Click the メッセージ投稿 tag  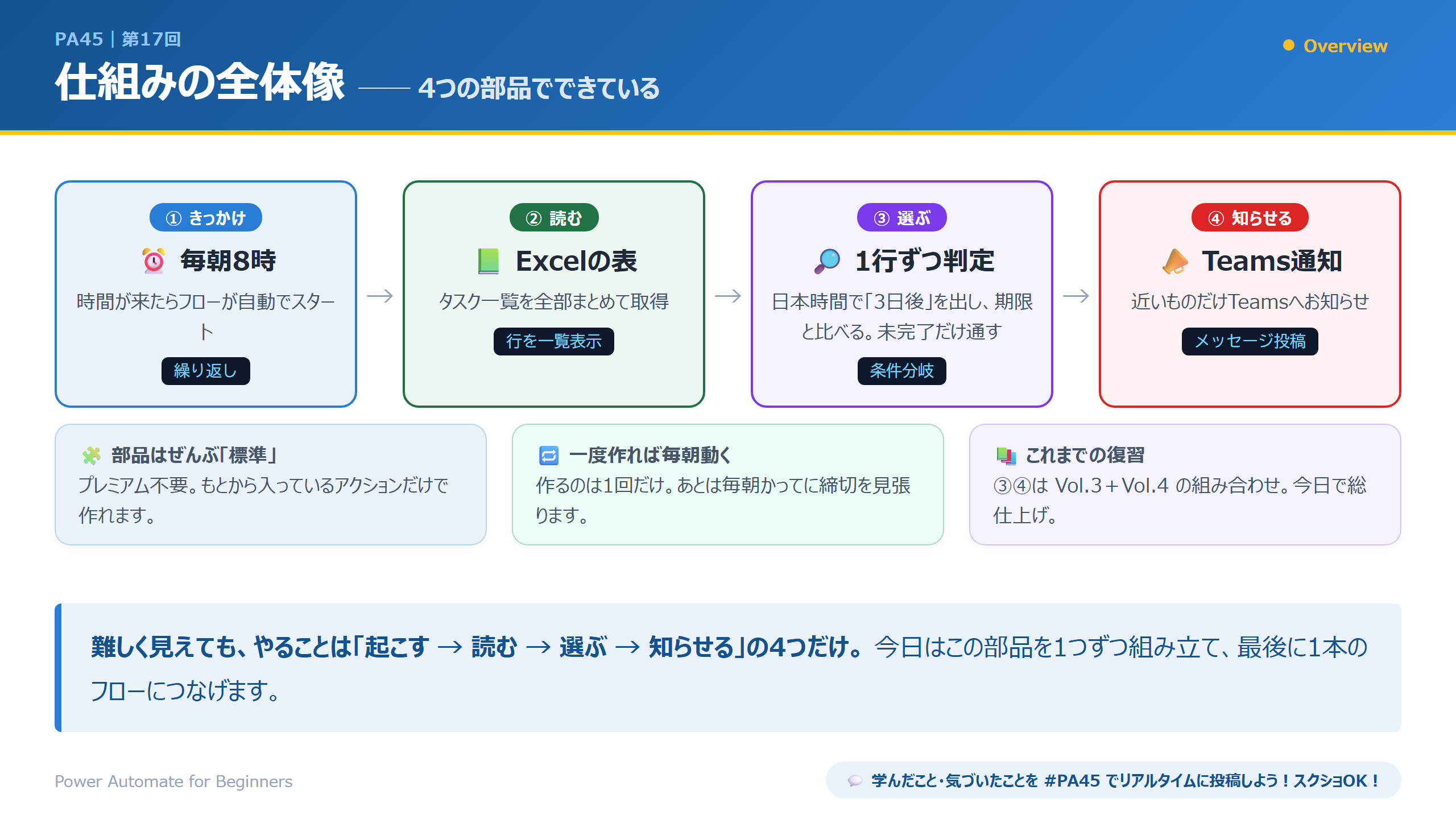click(1250, 341)
